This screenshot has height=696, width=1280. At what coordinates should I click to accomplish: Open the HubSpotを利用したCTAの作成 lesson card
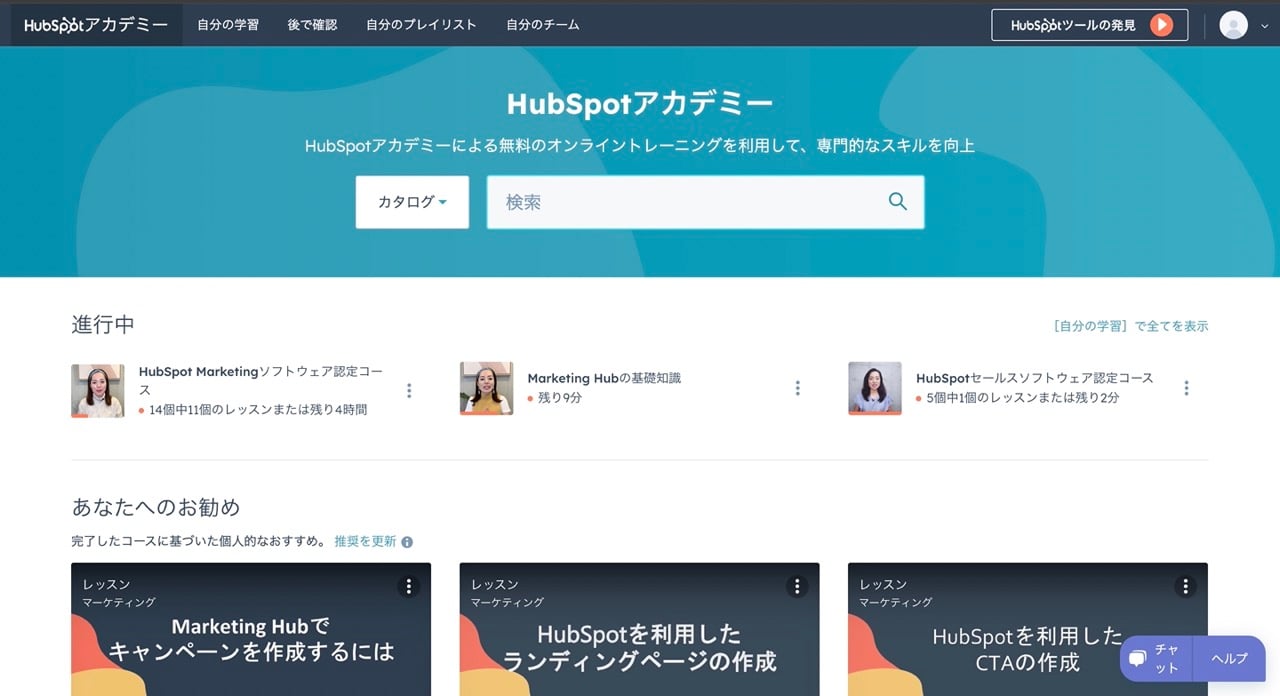pyautogui.click(x=1028, y=629)
